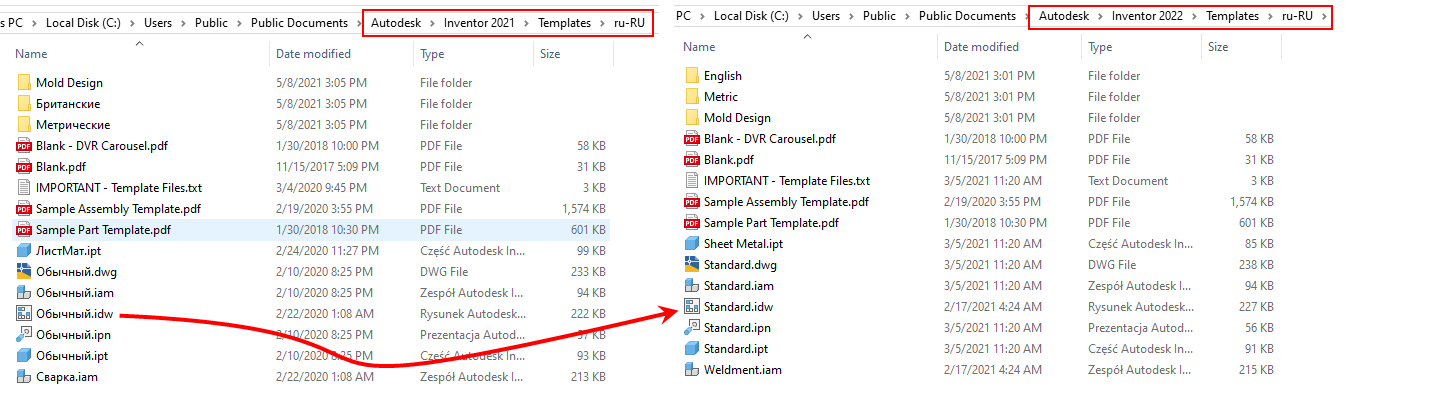Click the Standard.dwg file icon
Viewport: 1445px width, 404px height.
click(x=692, y=265)
